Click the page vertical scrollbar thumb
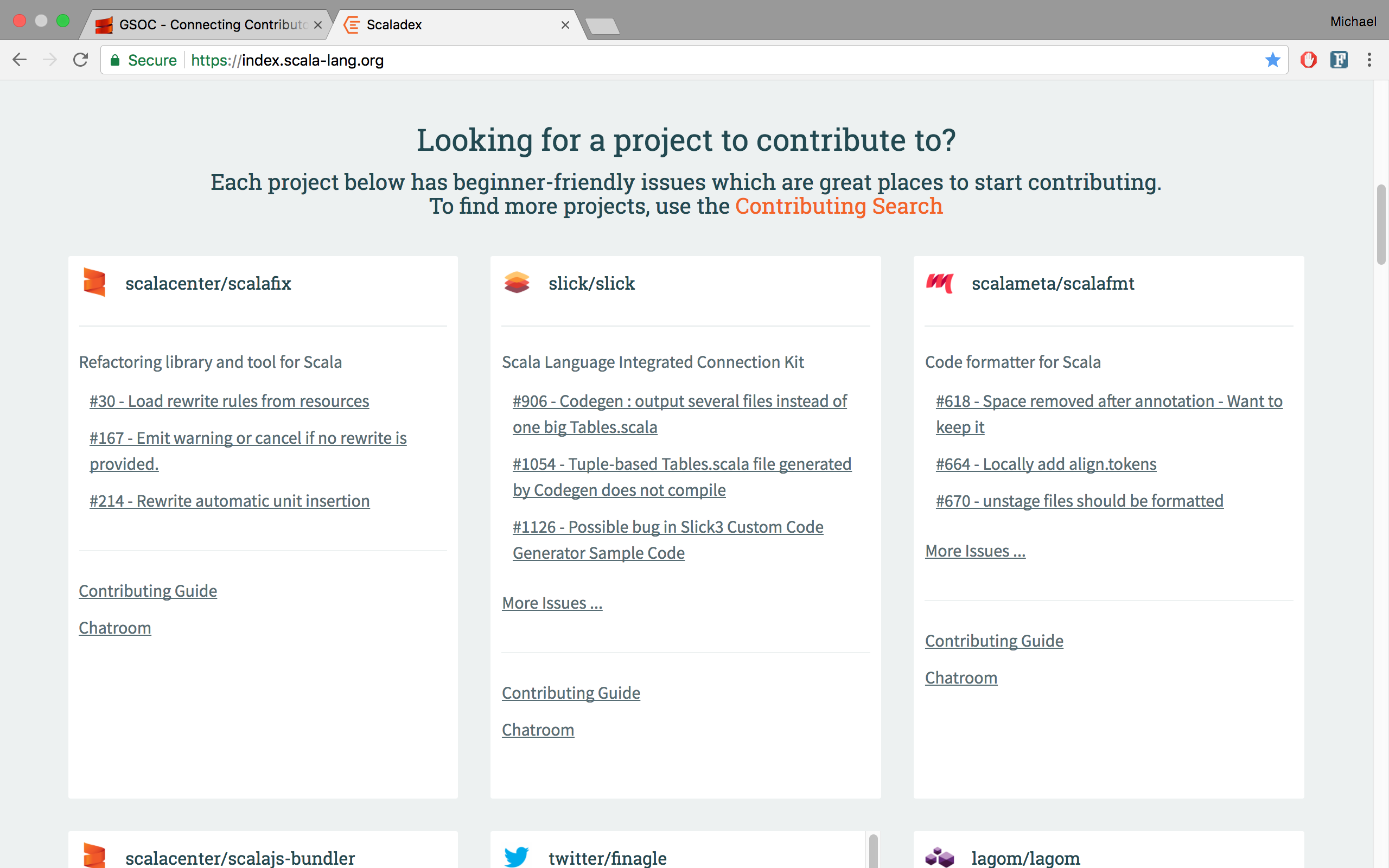Viewport: 1389px width, 868px height. pos(1381,224)
